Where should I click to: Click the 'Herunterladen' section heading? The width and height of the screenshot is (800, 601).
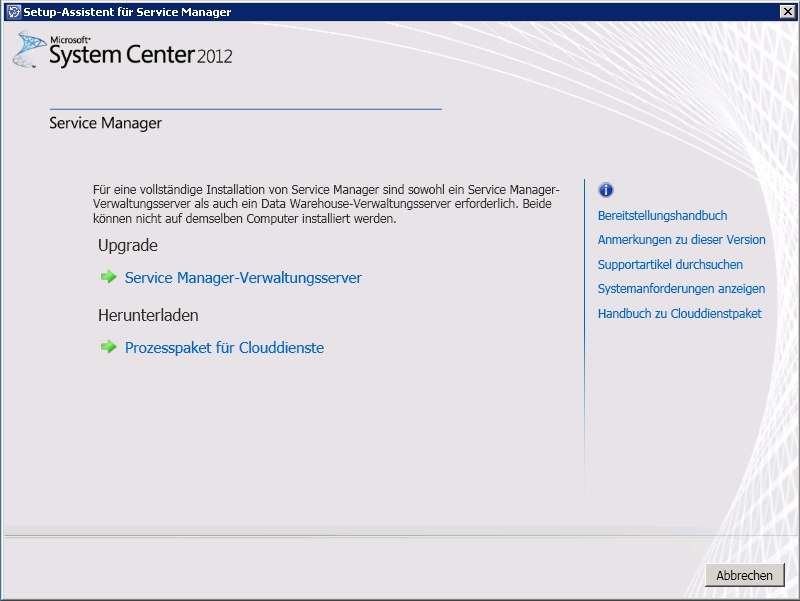(148, 315)
